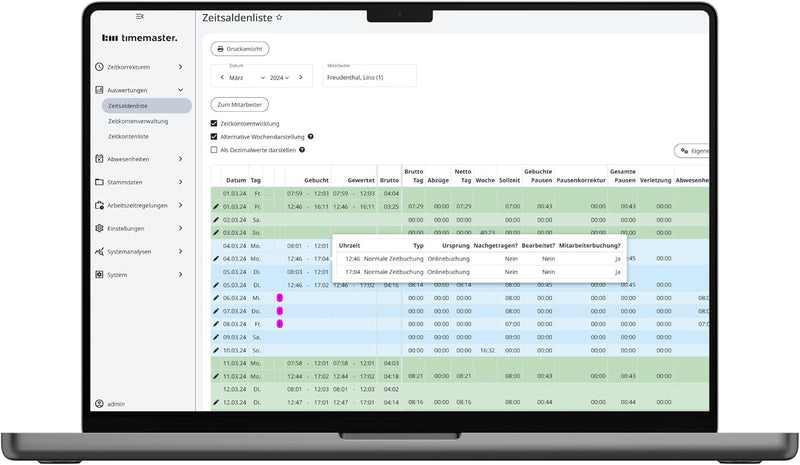The height and width of the screenshot is (465, 800).
Task: Click the Druckansicht button
Action: click(x=240, y=48)
